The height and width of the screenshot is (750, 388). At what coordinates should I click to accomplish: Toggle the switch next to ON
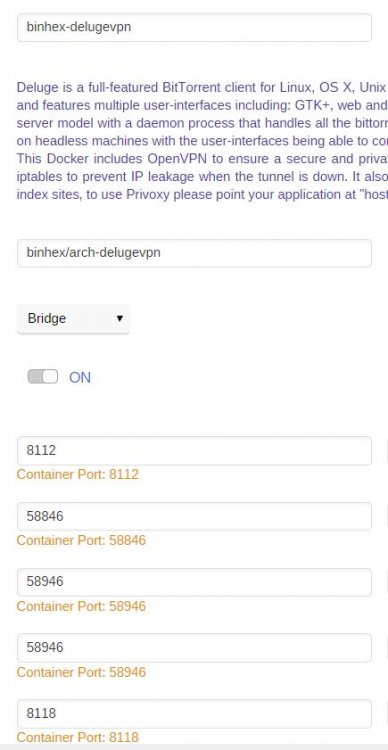(43, 377)
